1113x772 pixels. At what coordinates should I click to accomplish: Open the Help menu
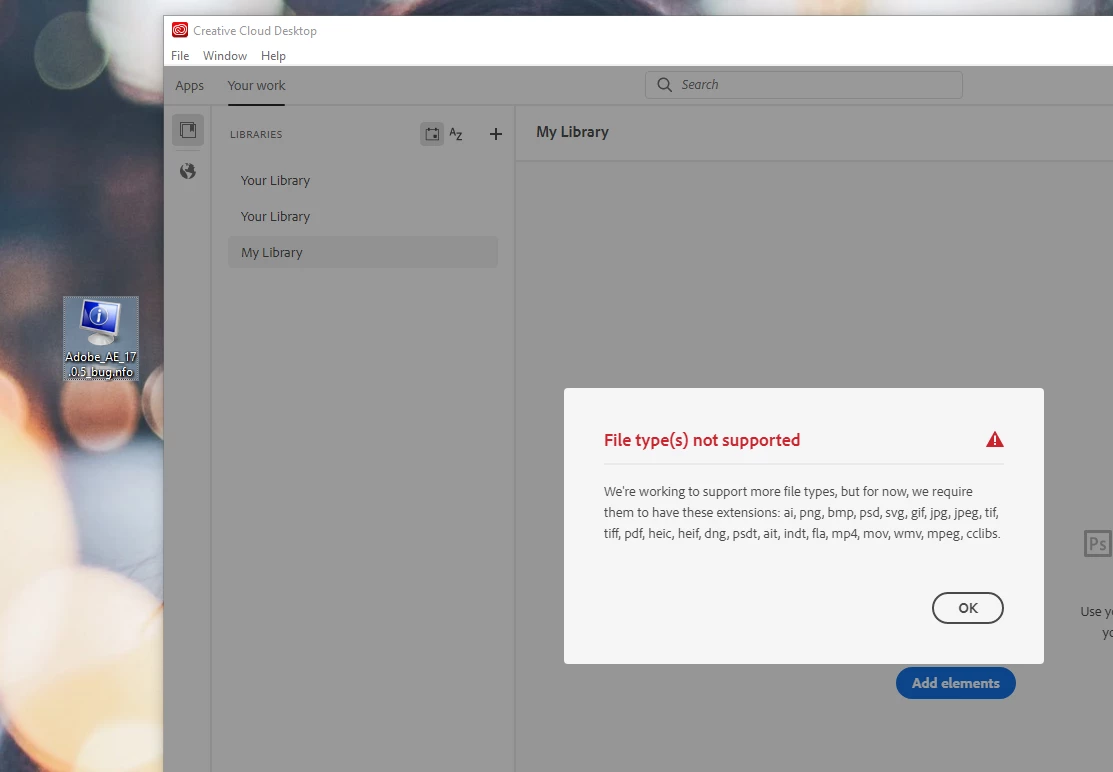tap(273, 55)
